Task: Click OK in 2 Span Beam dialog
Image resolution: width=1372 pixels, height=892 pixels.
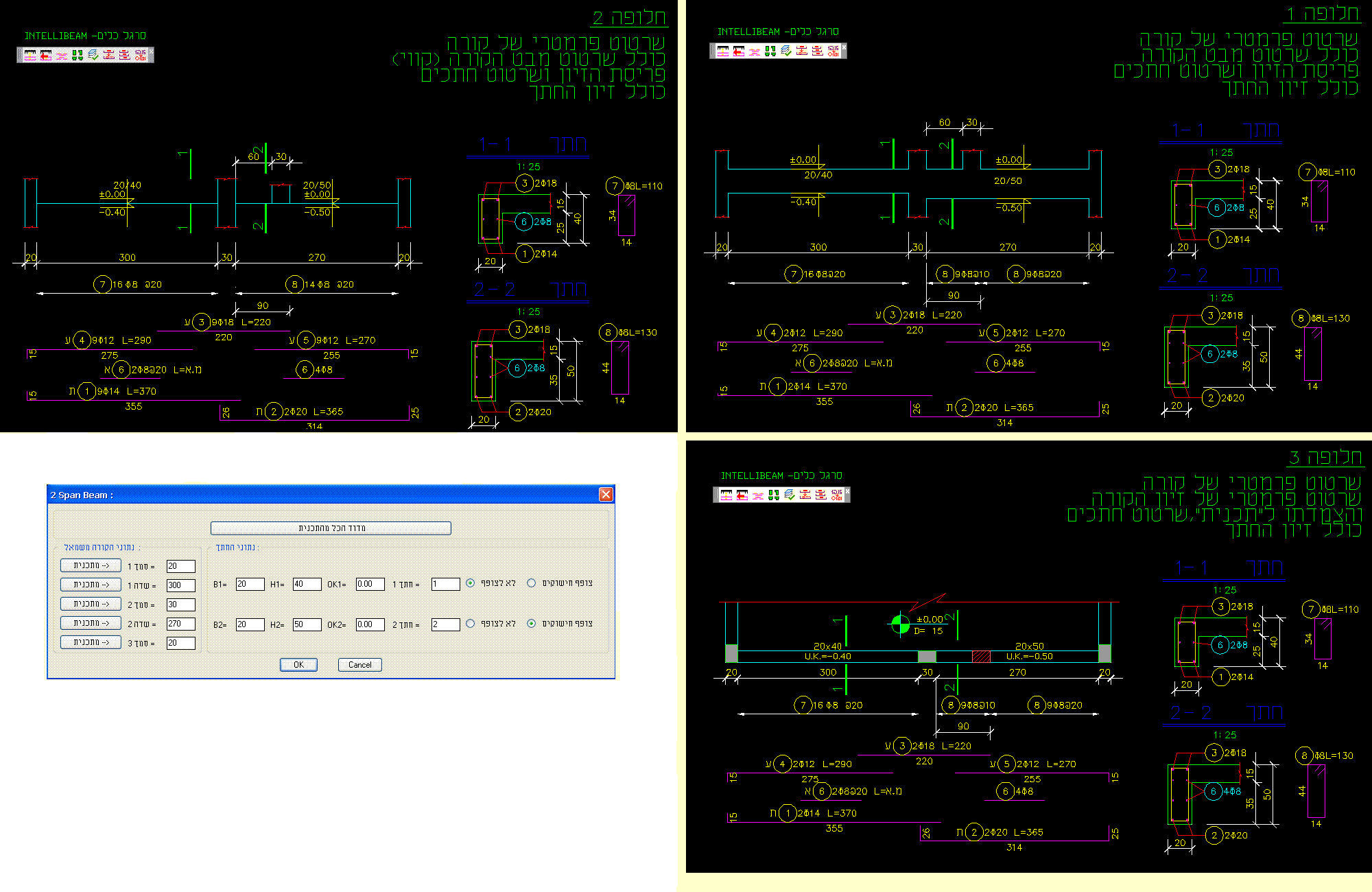Action: tap(298, 665)
